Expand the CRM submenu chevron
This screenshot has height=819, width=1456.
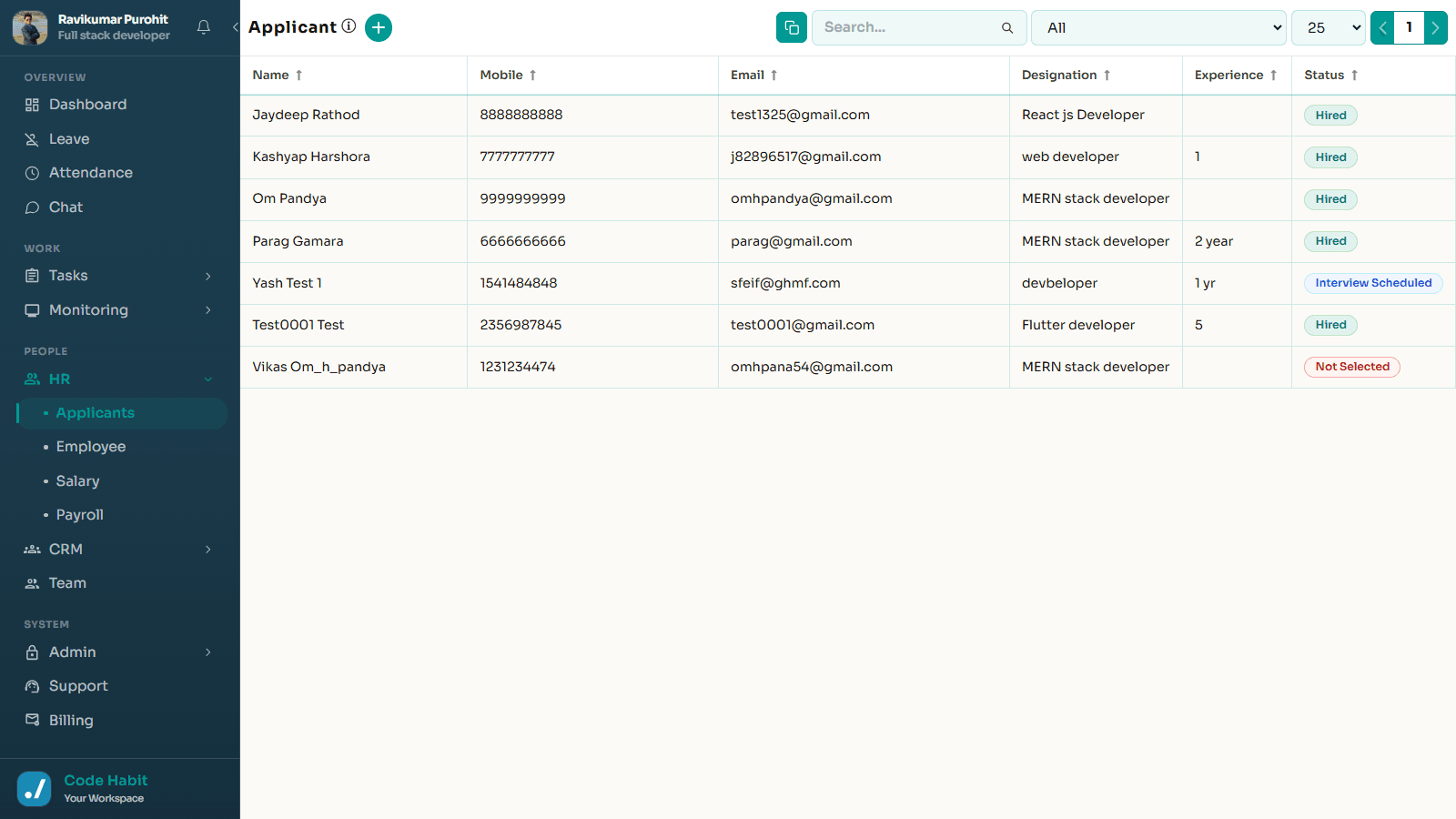click(x=208, y=550)
